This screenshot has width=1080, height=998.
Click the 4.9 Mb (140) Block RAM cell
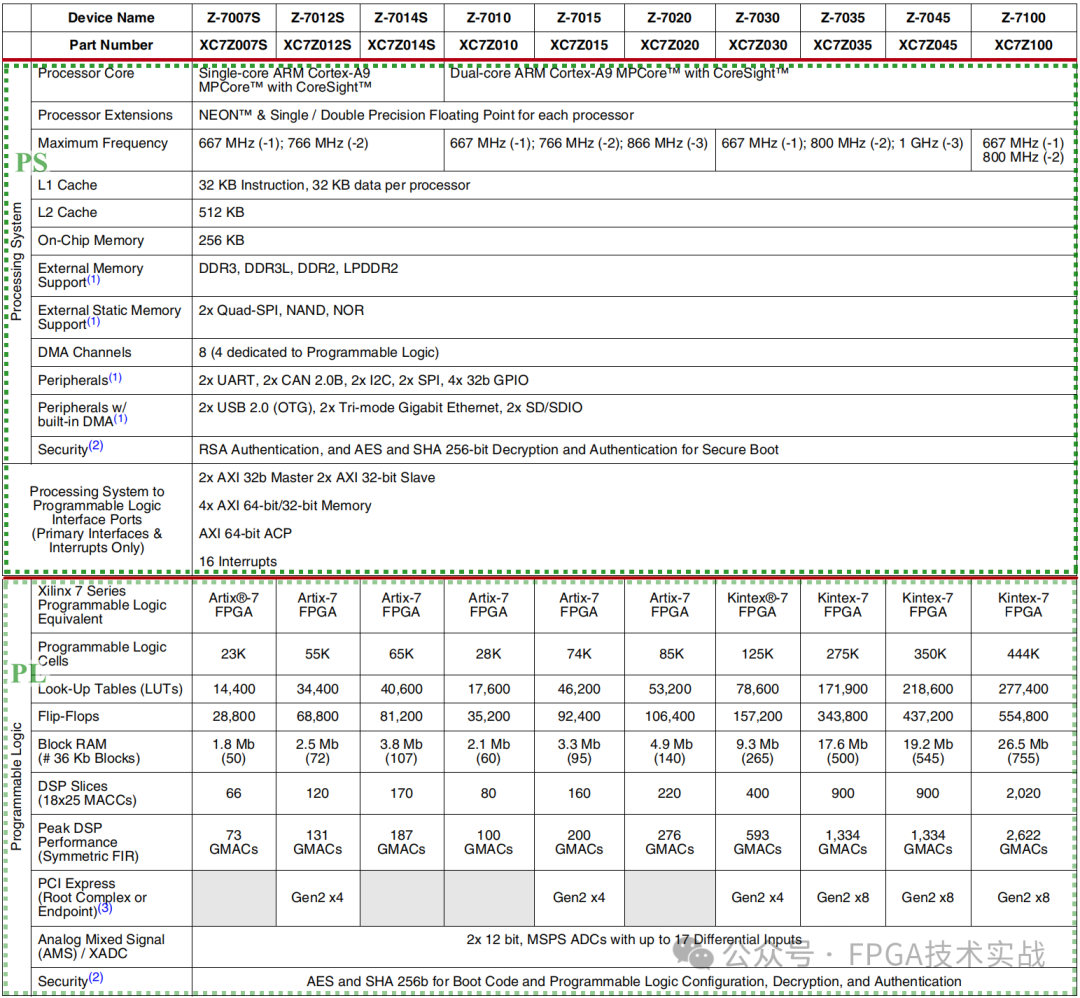coord(669,752)
